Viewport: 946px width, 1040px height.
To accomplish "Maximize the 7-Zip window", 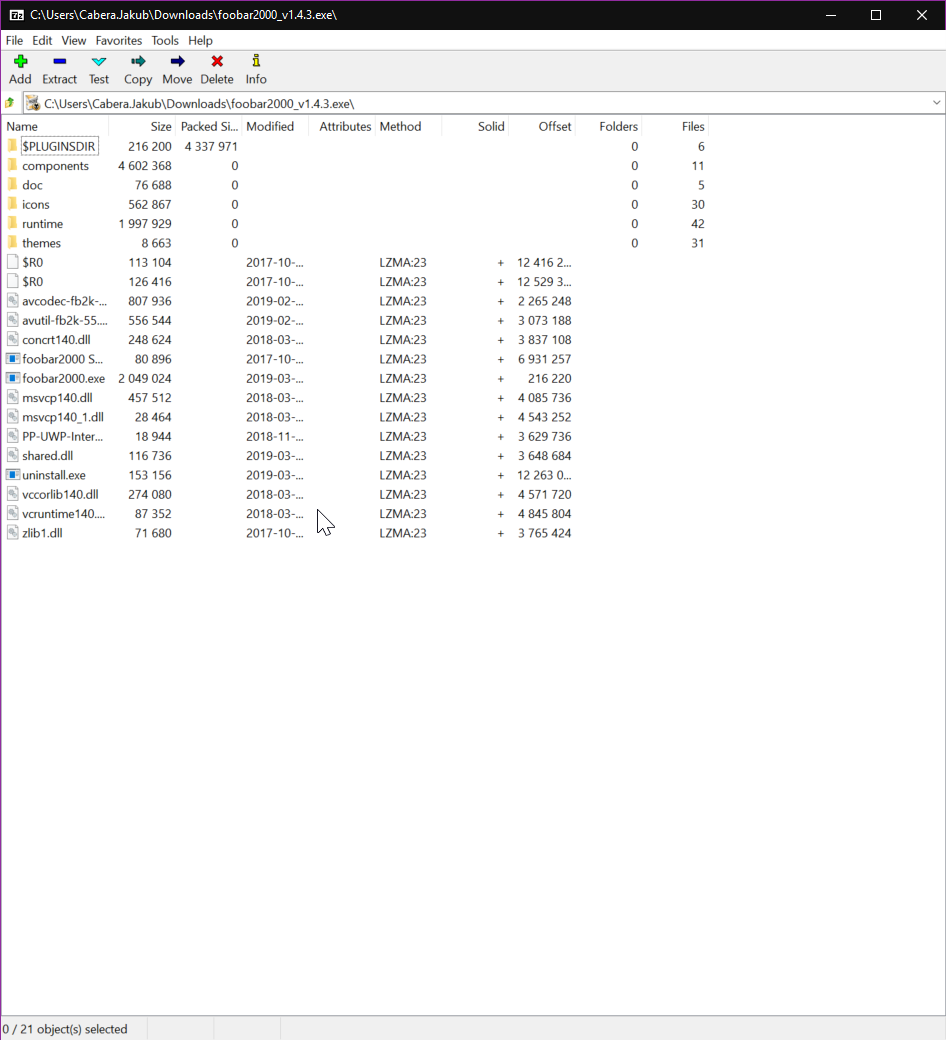I will point(876,15).
